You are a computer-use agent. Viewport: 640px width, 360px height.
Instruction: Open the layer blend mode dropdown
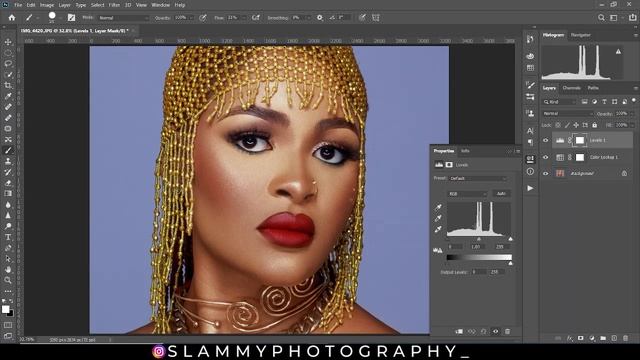coord(567,113)
